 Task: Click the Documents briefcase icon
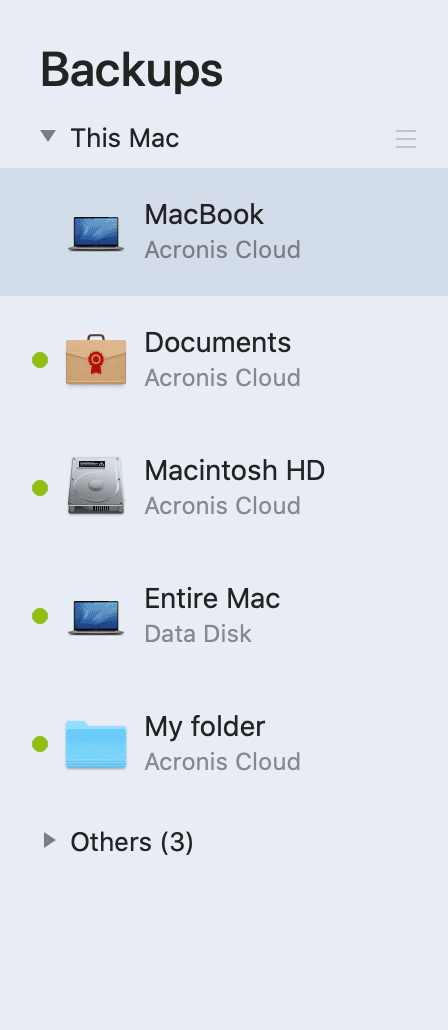[x=96, y=359]
